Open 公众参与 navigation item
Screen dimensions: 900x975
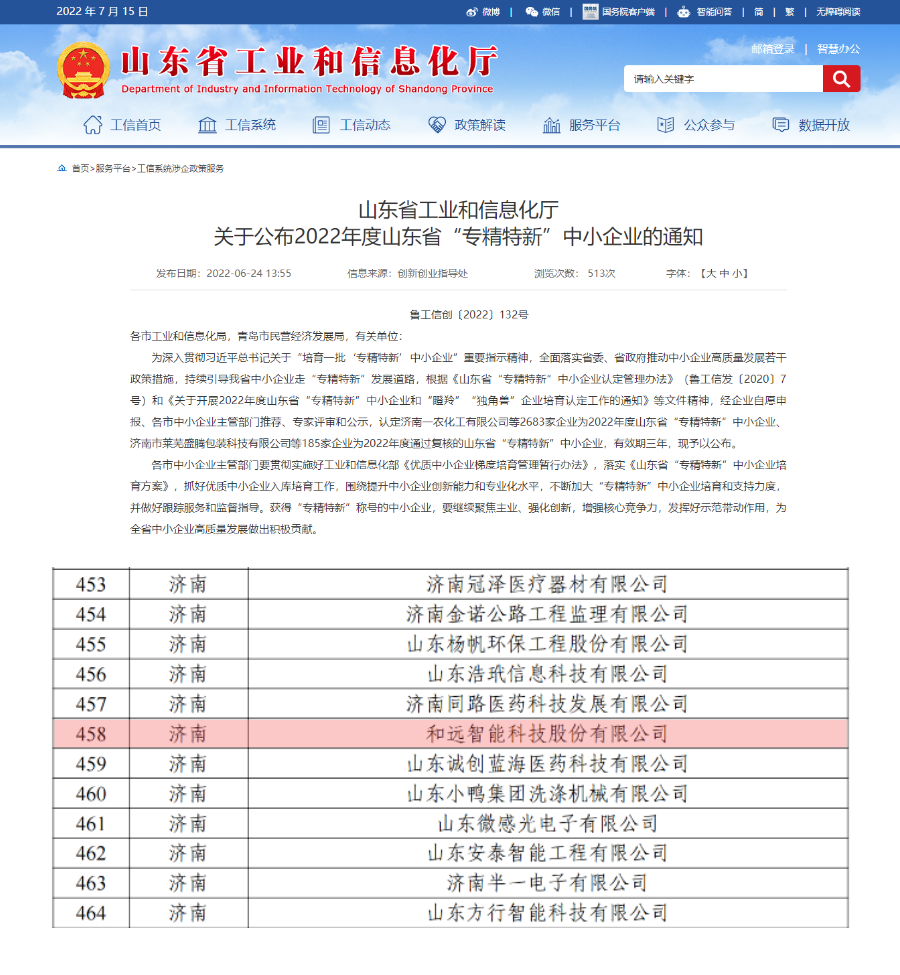[x=696, y=125]
